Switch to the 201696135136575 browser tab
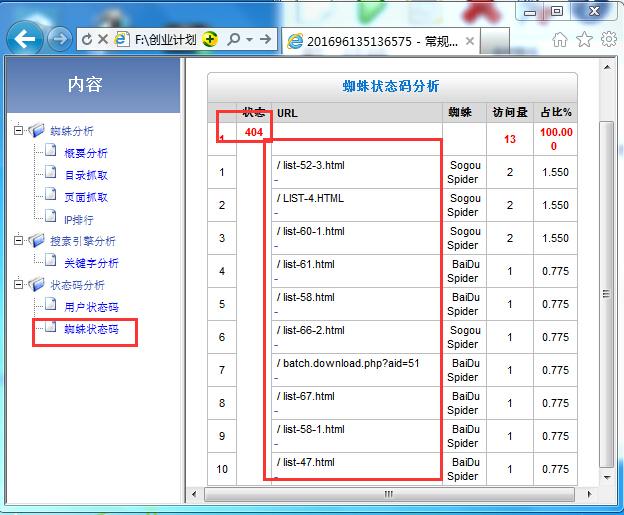 pyautogui.click(x=380, y=40)
